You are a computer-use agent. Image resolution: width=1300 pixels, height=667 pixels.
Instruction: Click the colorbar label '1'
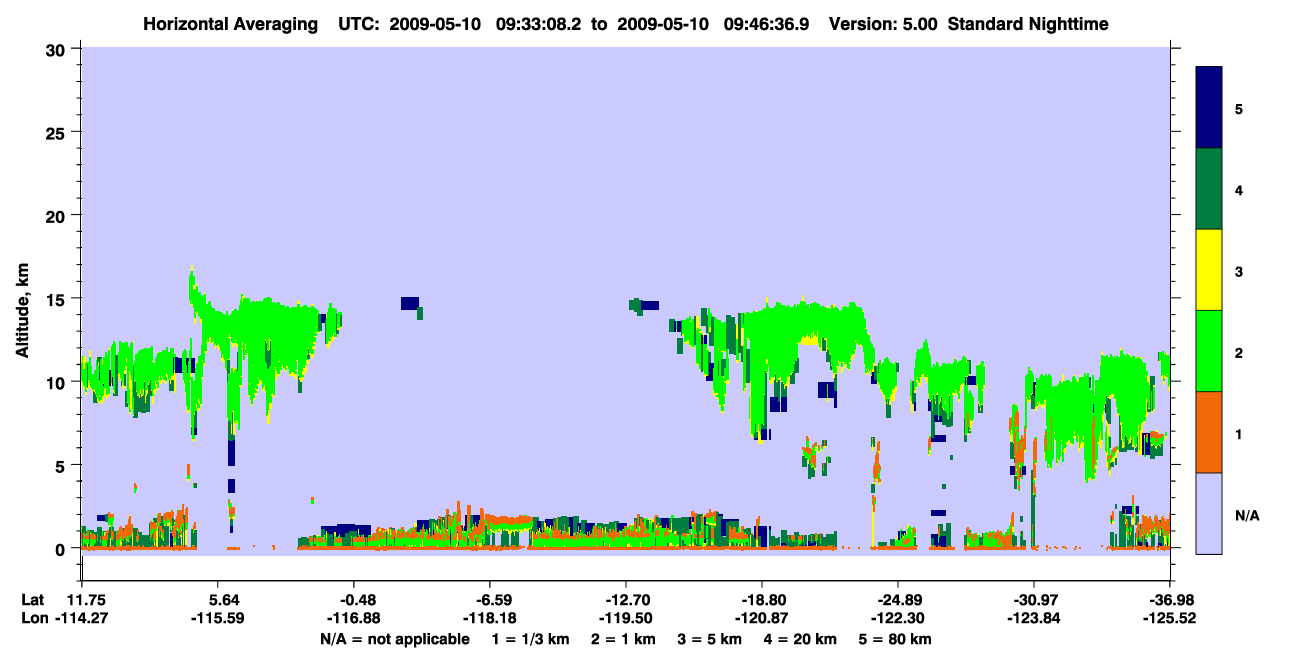1239,433
